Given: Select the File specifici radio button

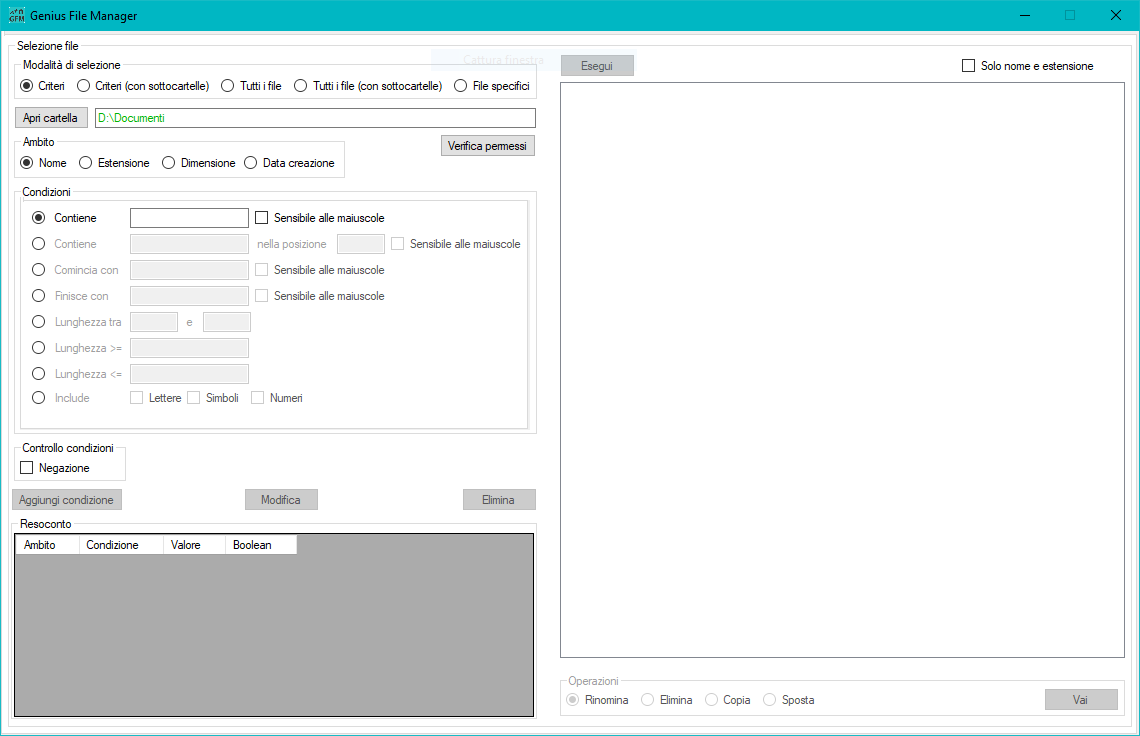Looking at the screenshot, I should pyautogui.click(x=461, y=86).
